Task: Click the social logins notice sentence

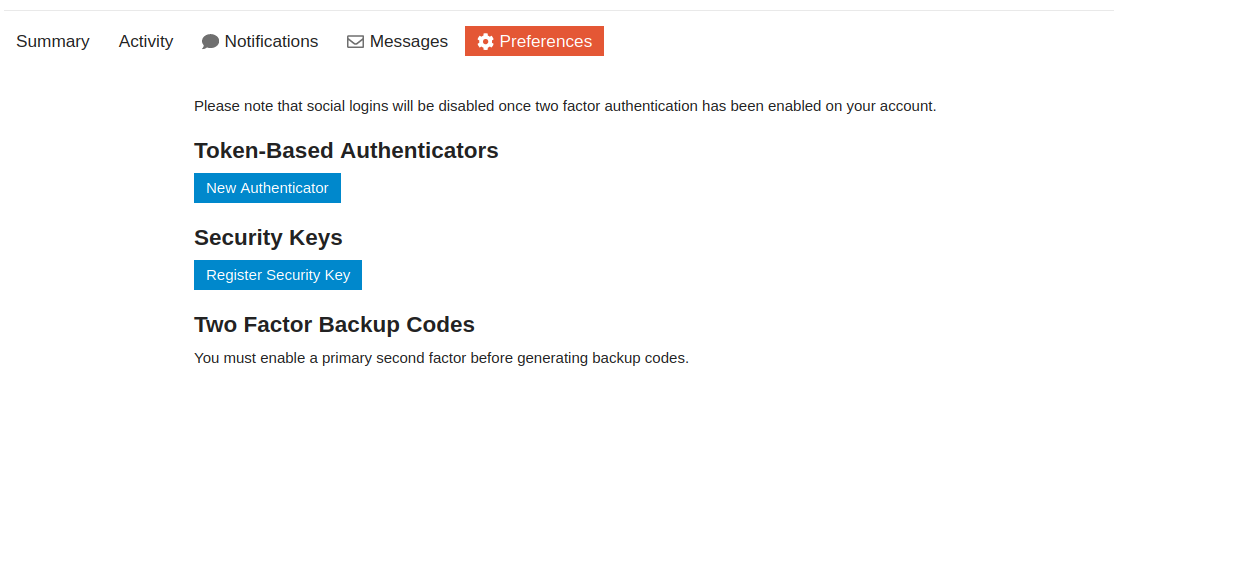Action: click(x=565, y=106)
